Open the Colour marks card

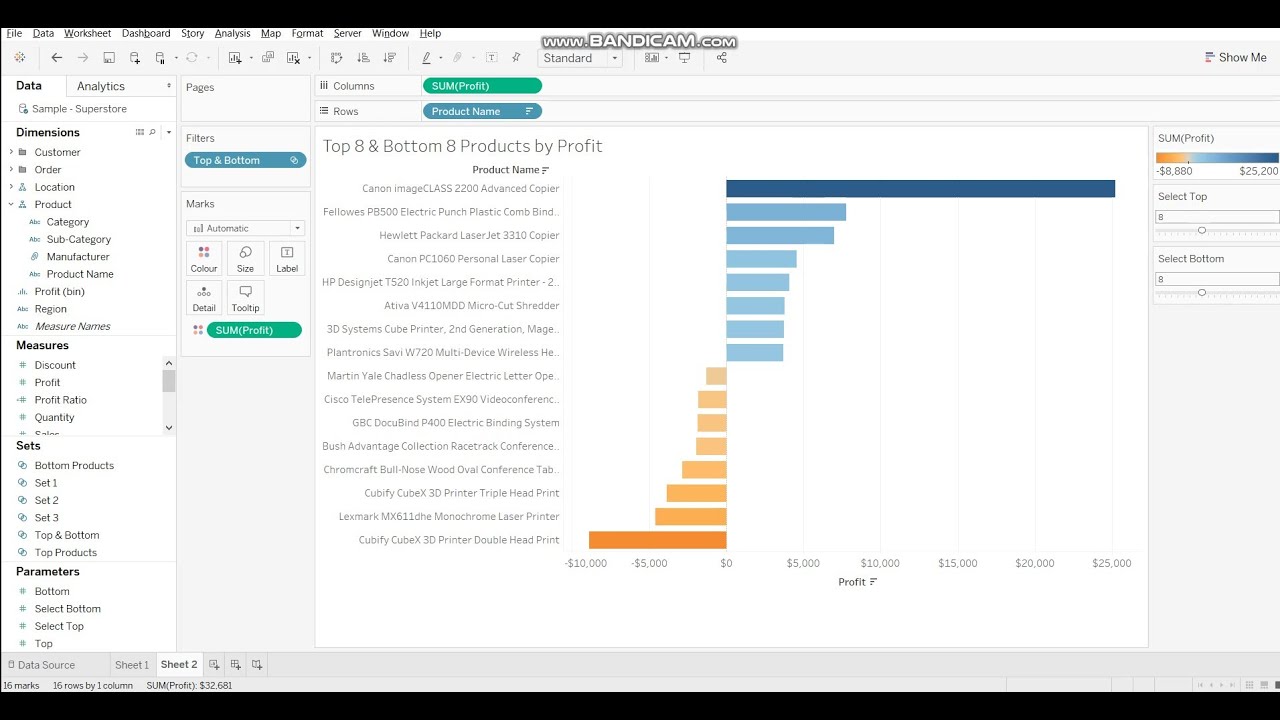pos(204,258)
